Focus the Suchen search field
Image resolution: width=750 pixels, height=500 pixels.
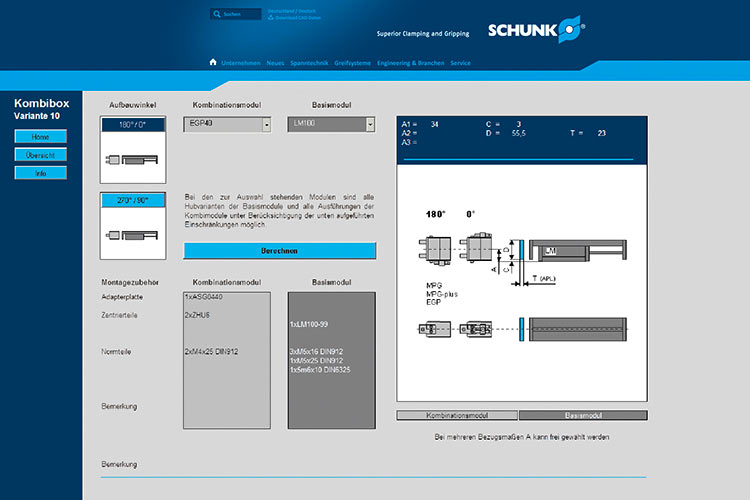(236, 14)
